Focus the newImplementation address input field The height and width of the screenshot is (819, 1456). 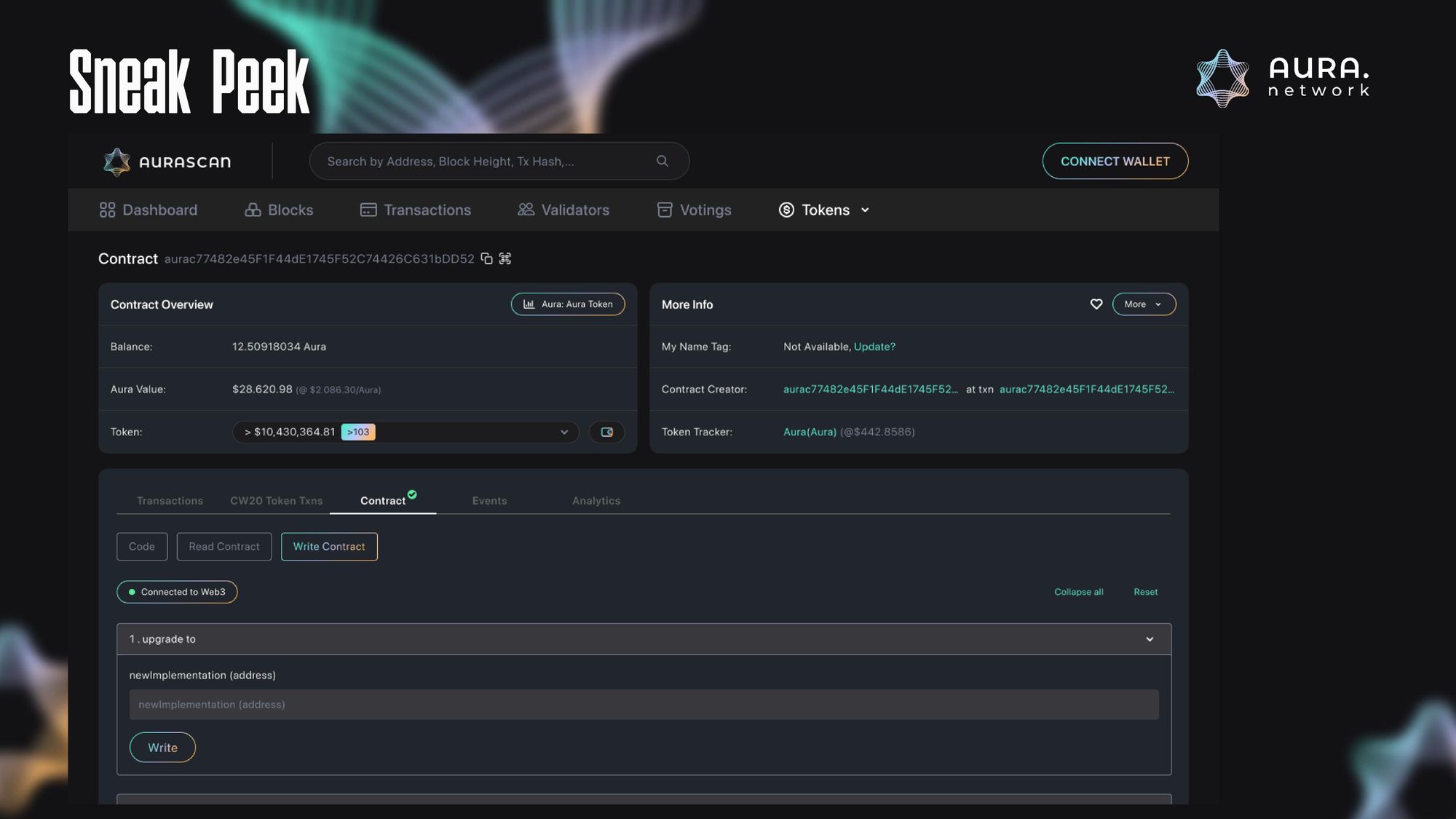pyautogui.click(x=644, y=705)
